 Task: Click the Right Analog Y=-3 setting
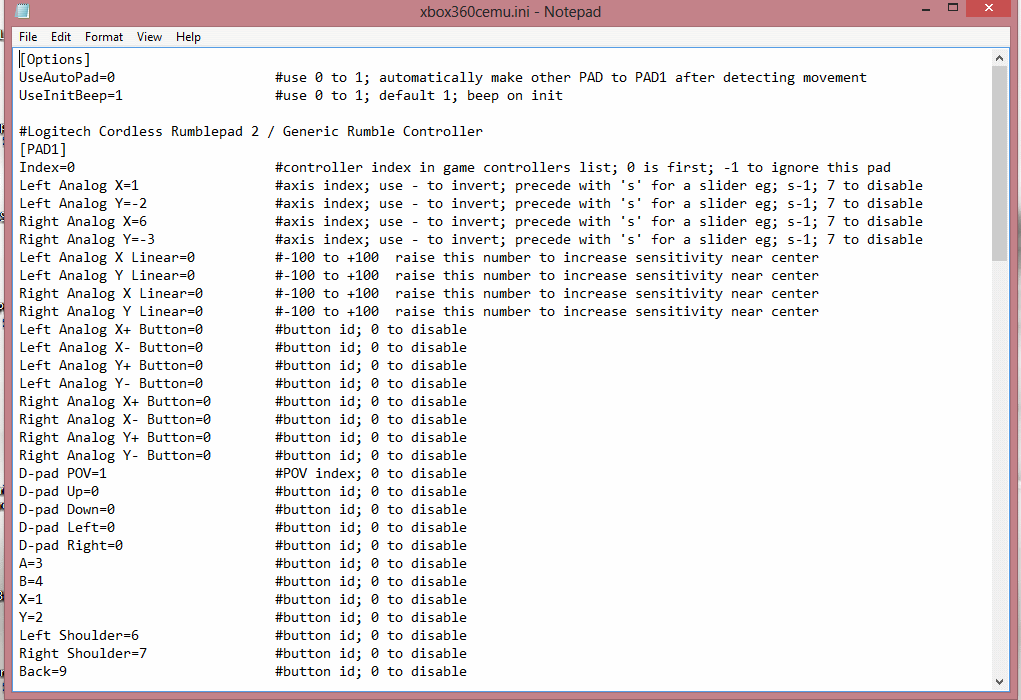(87, 240)
